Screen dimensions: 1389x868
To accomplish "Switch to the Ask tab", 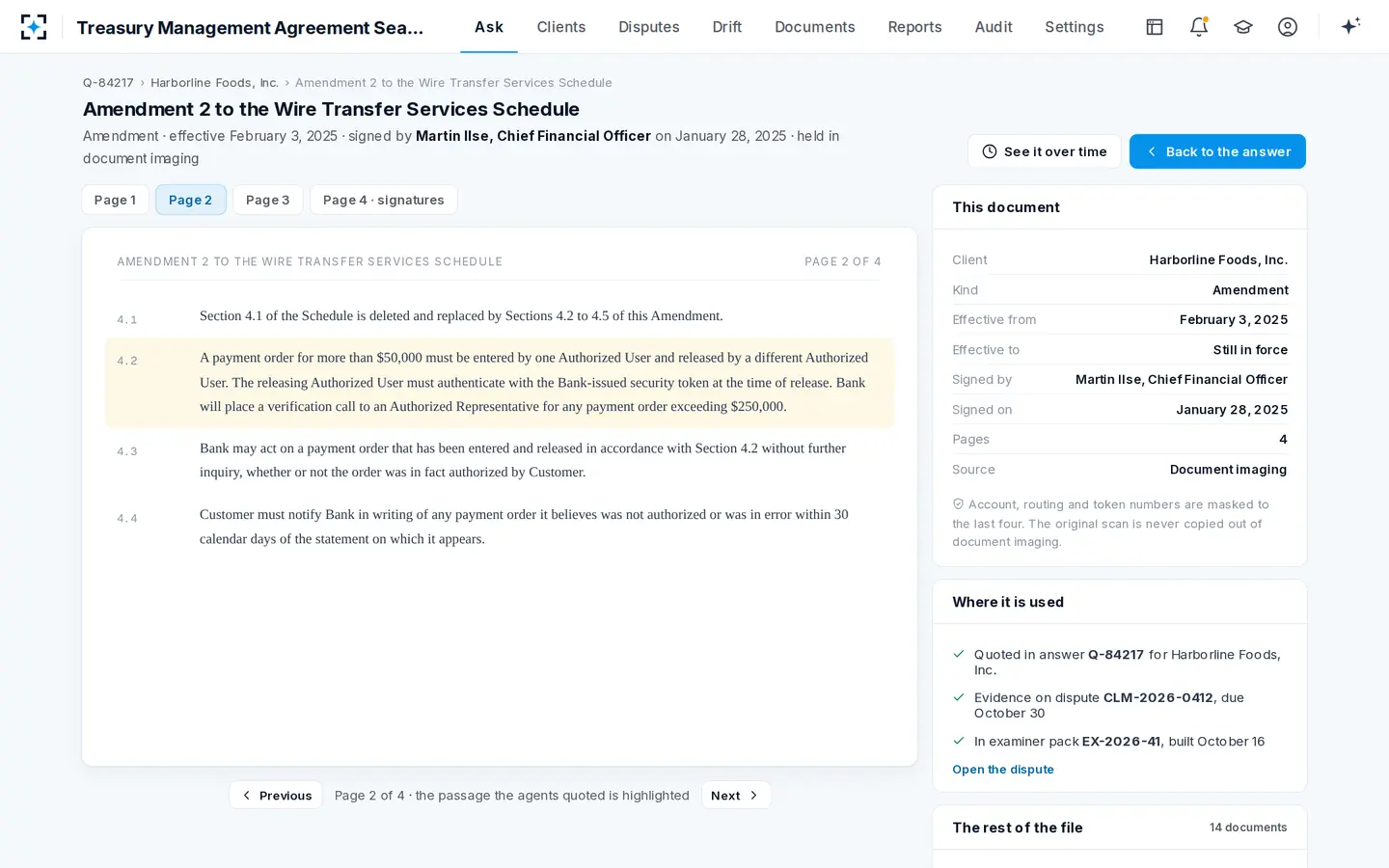I will (489, 27).
